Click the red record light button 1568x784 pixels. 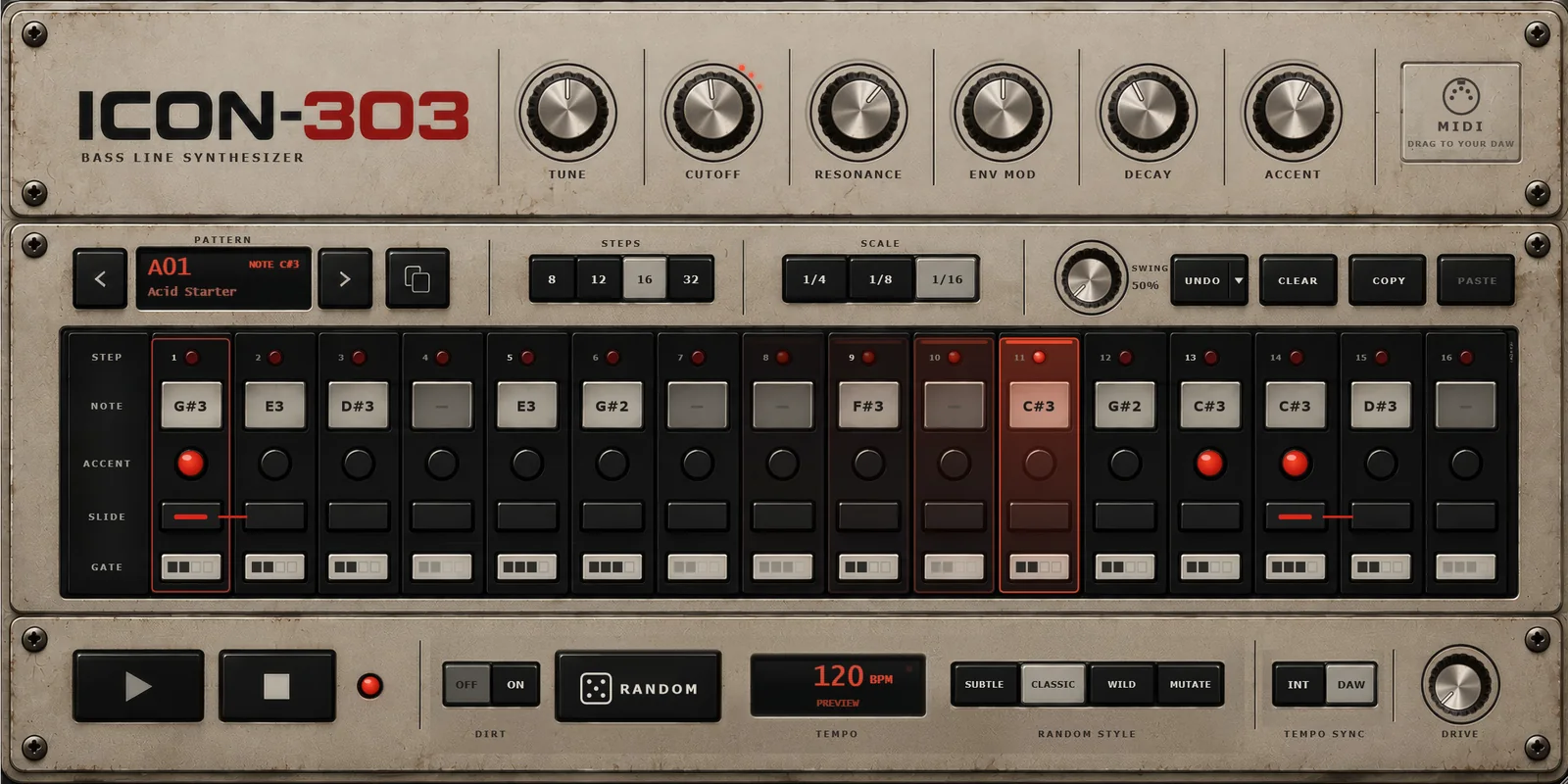(x=369, y=686)
